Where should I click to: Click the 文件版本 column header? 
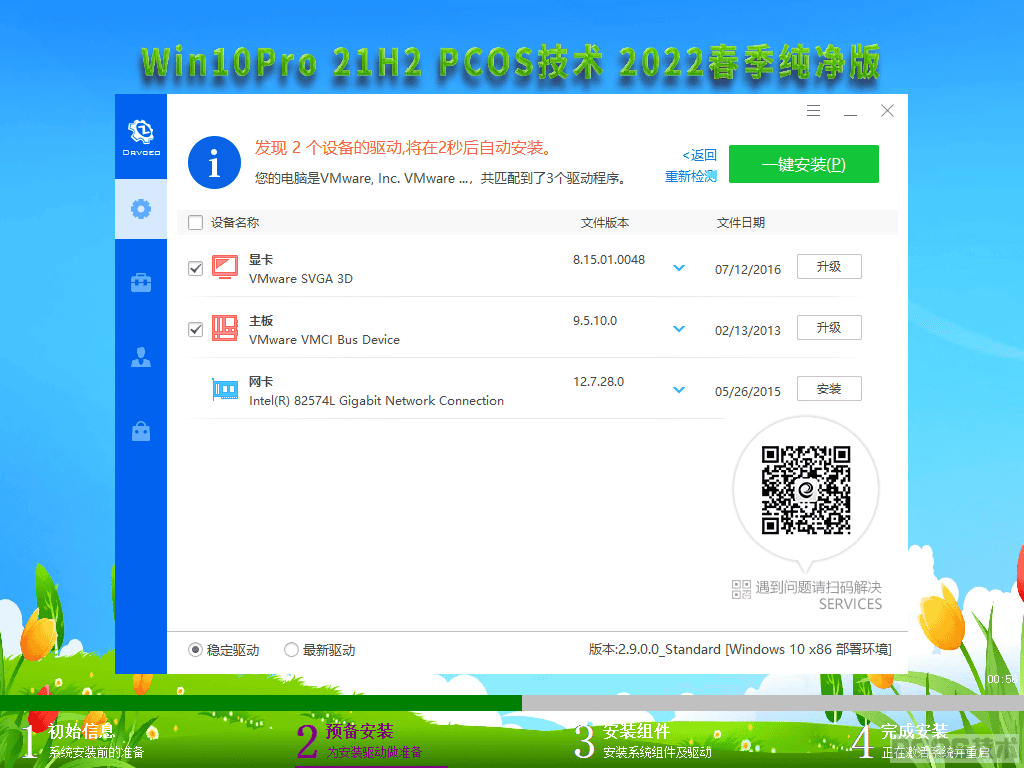click(605, 223)
